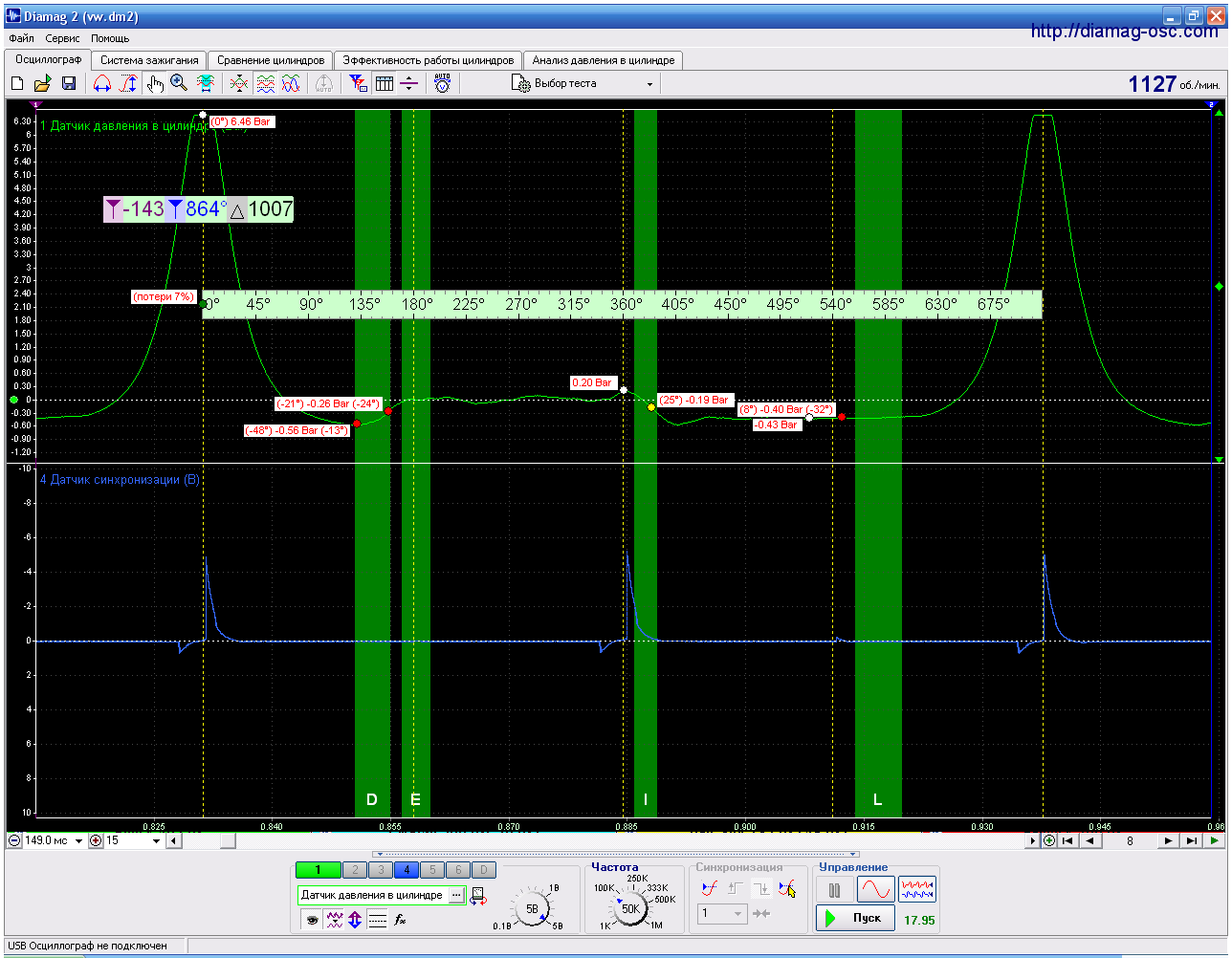Click the horizontal lines icon in channel panel
This screenshot has width=1232, height=958.
tap(378, 921)
